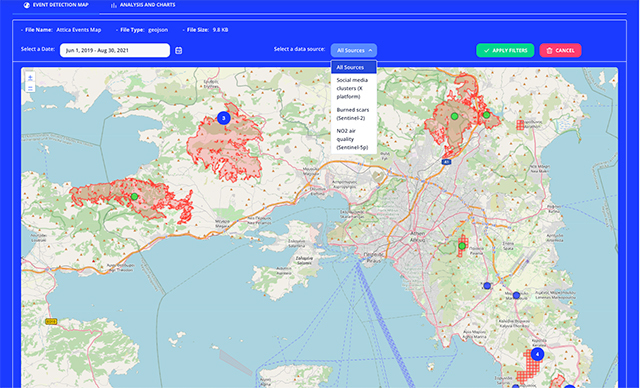
Task: Click the Apply Filters button
Action: pyautogui.click(x=505, y=51)
